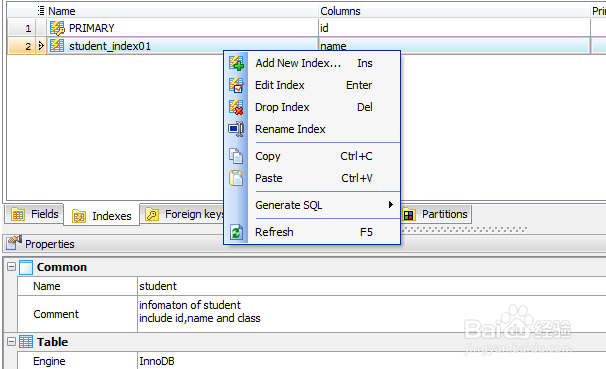Sort by the Columns column header

pos(454,11)
